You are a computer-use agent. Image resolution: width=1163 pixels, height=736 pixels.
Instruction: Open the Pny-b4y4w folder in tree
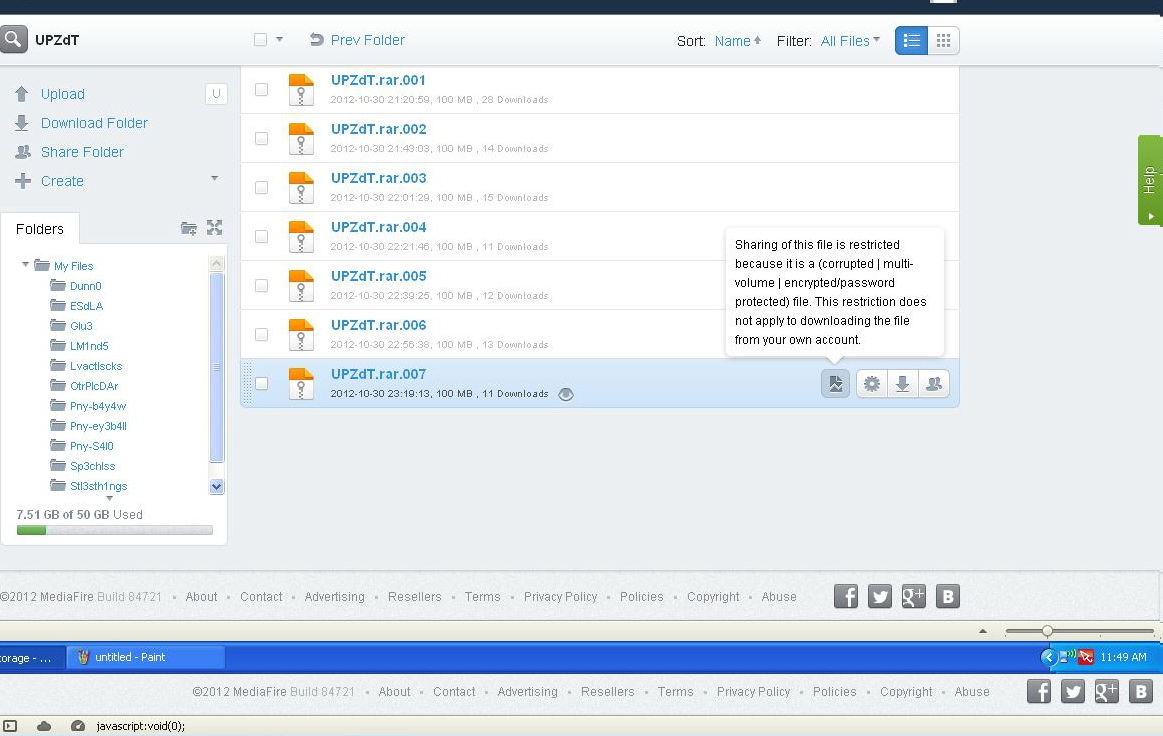(x=98, y=406)
